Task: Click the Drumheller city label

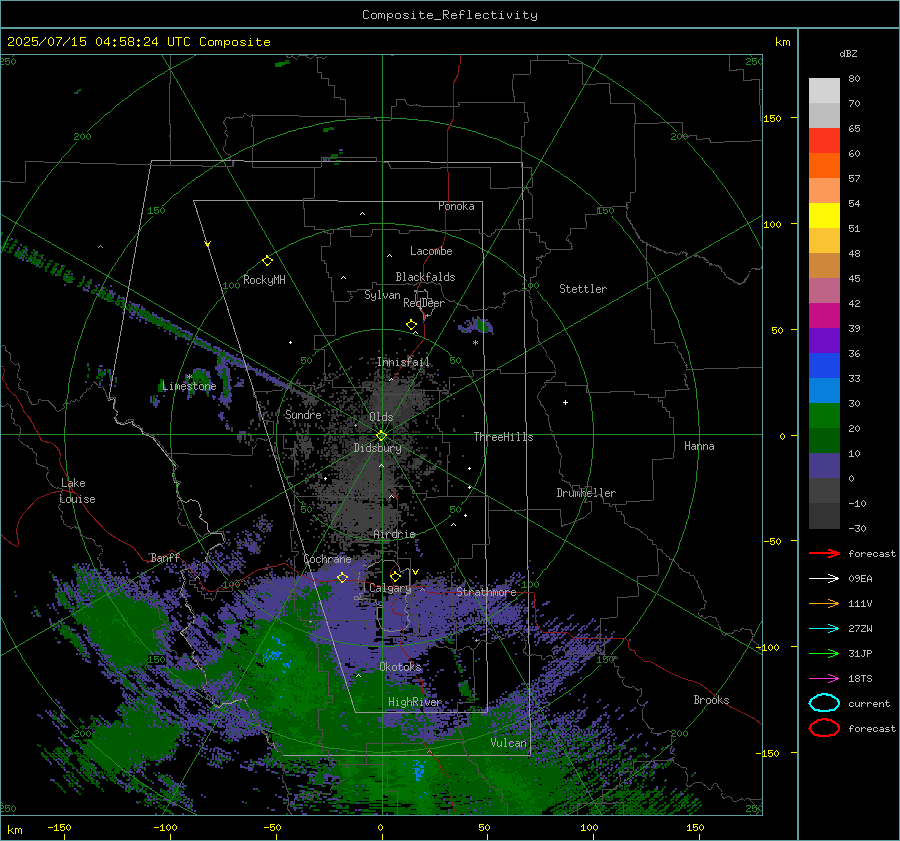Action: [586, 493]
